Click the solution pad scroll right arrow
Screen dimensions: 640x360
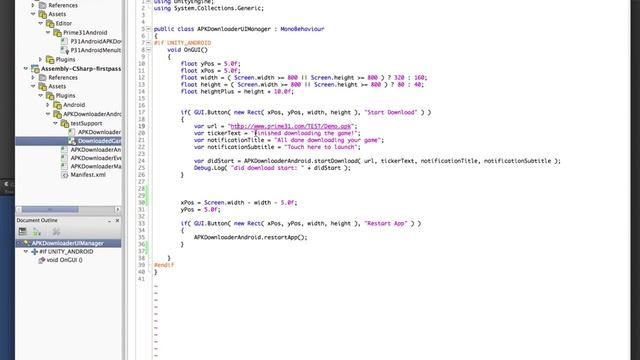click(118, 209)
